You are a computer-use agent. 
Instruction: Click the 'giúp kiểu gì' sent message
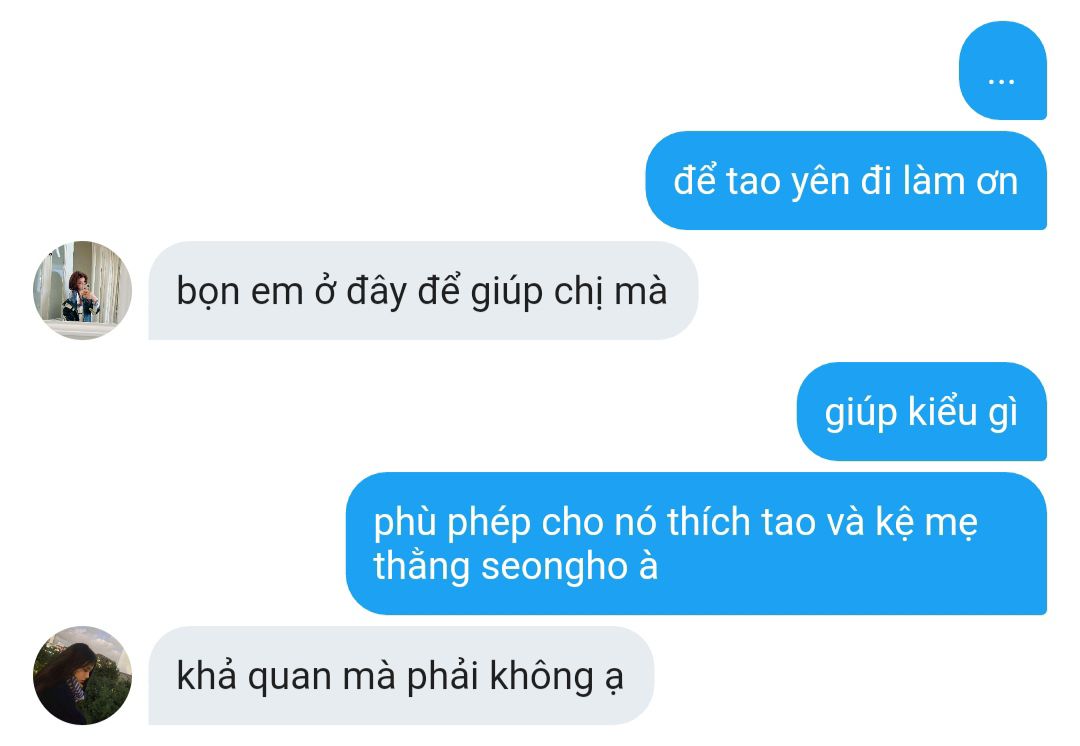[x=922, y=411]
